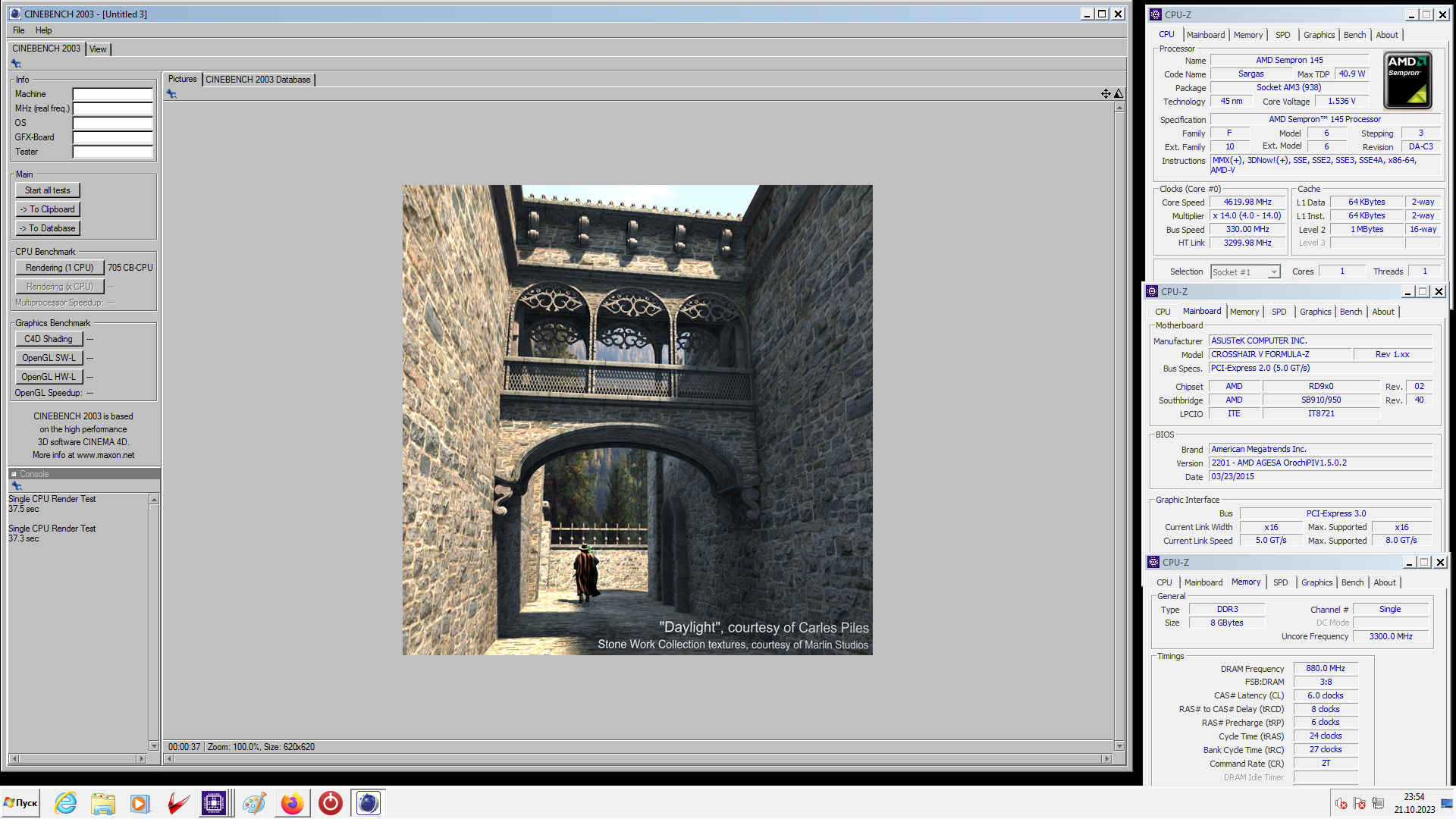The image size is (1456, 819).
Task: Click the Console scrollbar up arrow
Action: coord(154,500)
